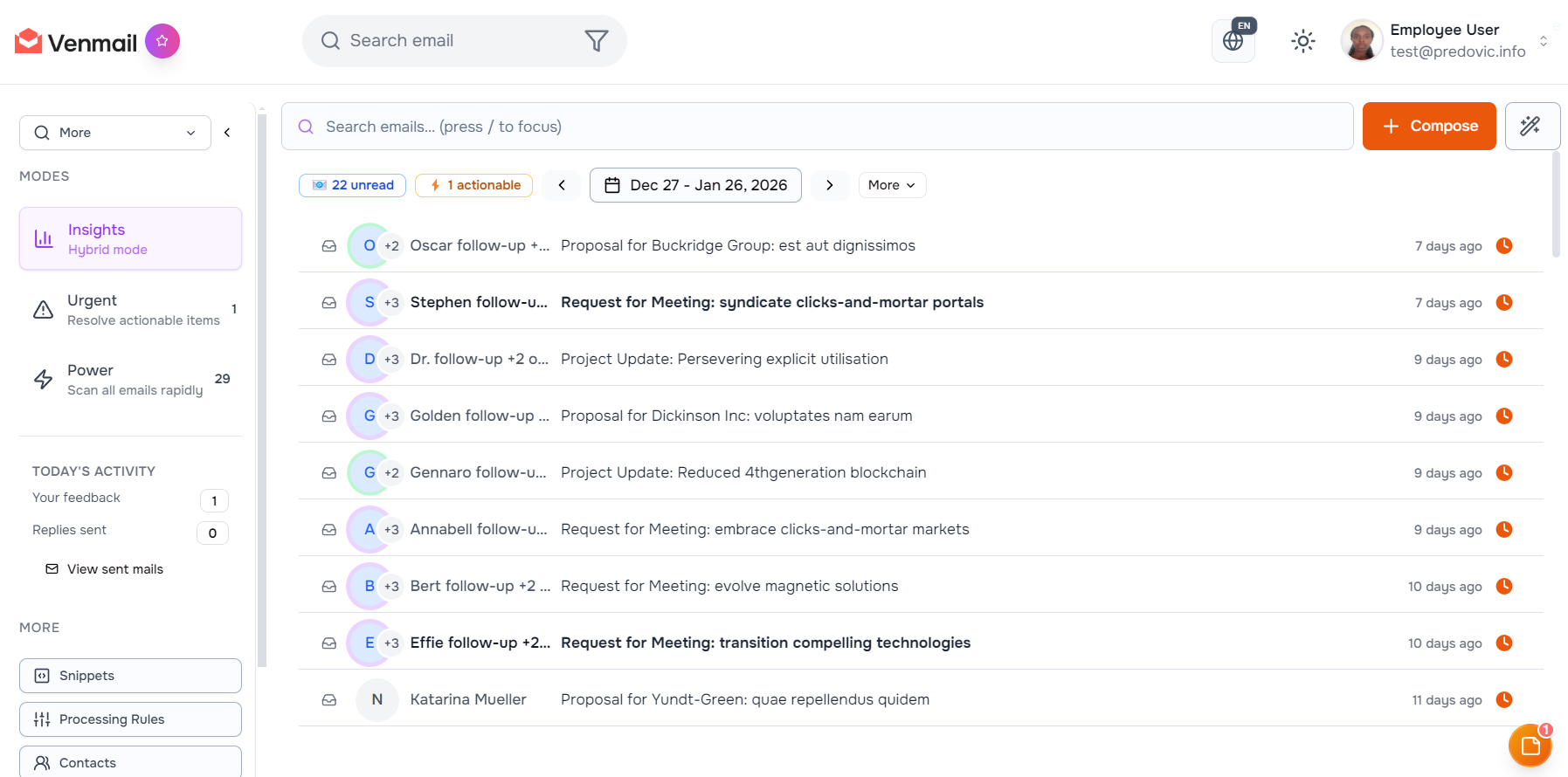Click the inbox tray icon for Katarina Mueller email
The image size is (1568, 777).
329,700
